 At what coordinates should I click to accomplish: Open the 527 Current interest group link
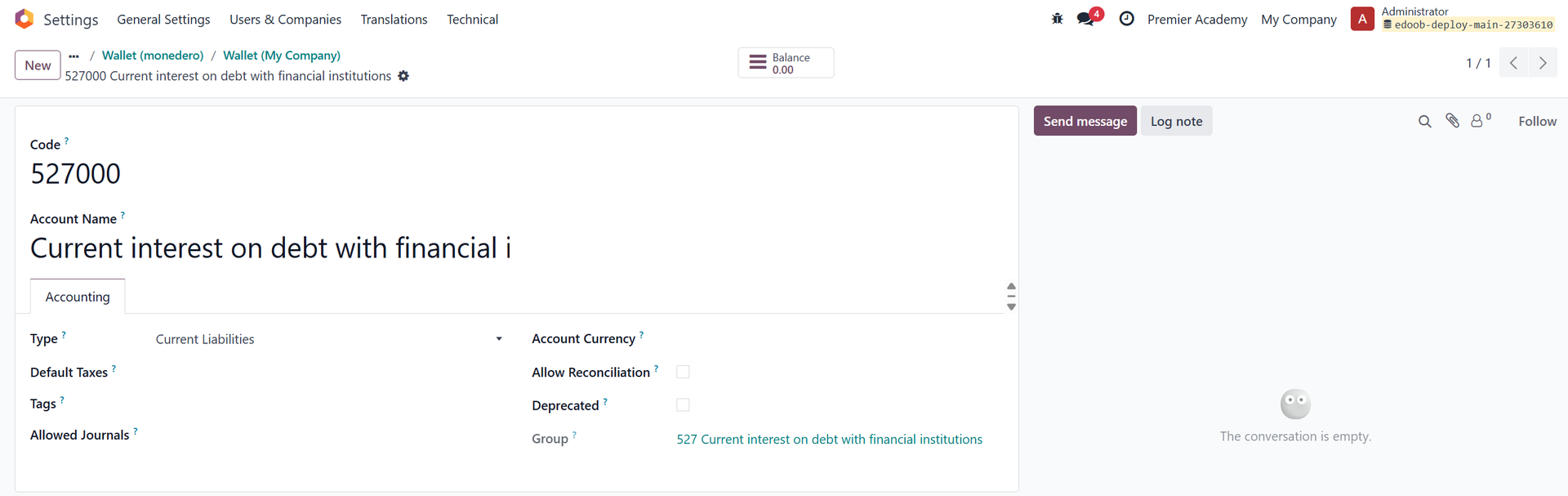tap(829, 440)
